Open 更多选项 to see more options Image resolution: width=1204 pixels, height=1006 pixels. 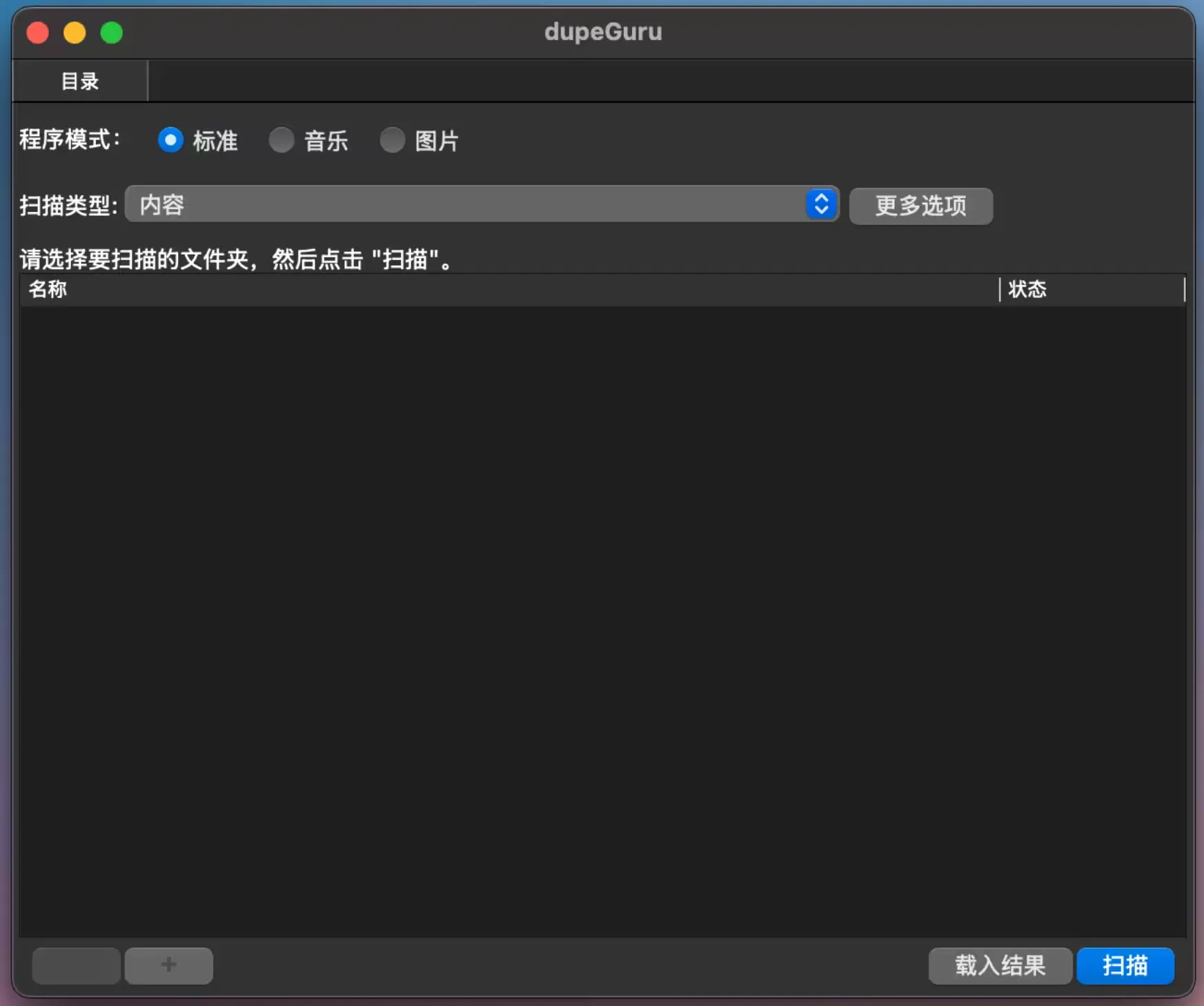[920, 206]
